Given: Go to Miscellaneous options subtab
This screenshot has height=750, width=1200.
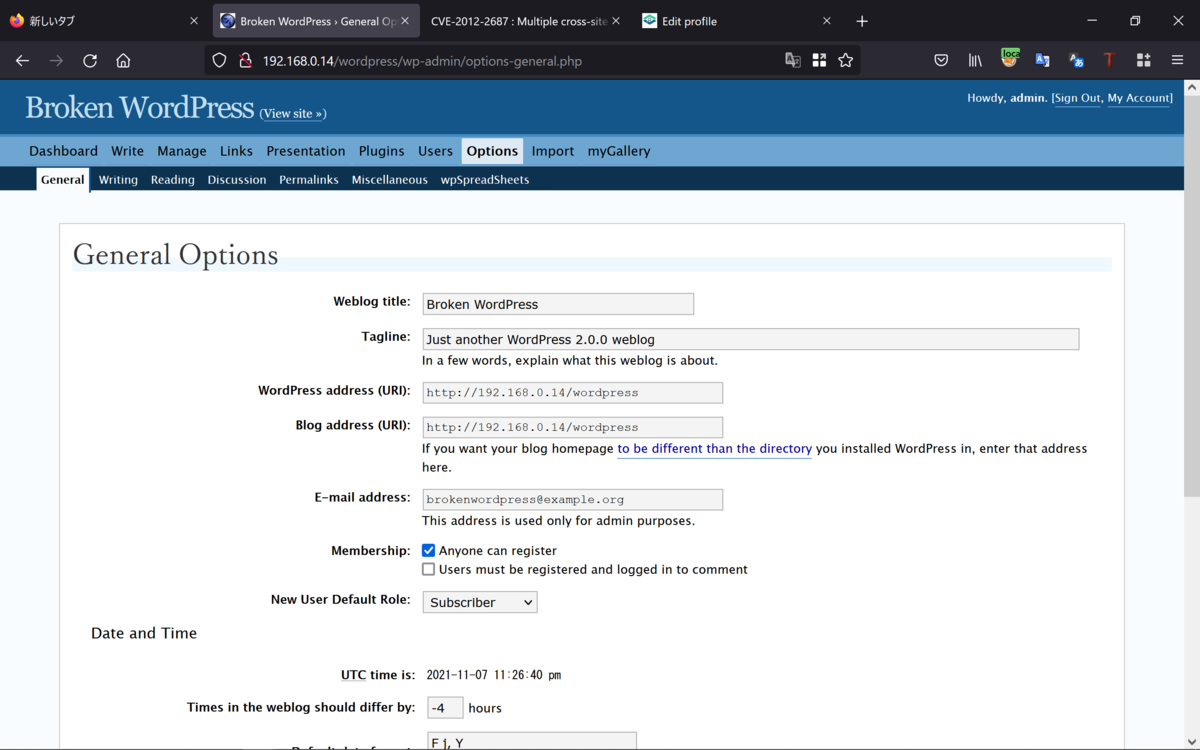Looking at the screenshot, I should [390, 180].
